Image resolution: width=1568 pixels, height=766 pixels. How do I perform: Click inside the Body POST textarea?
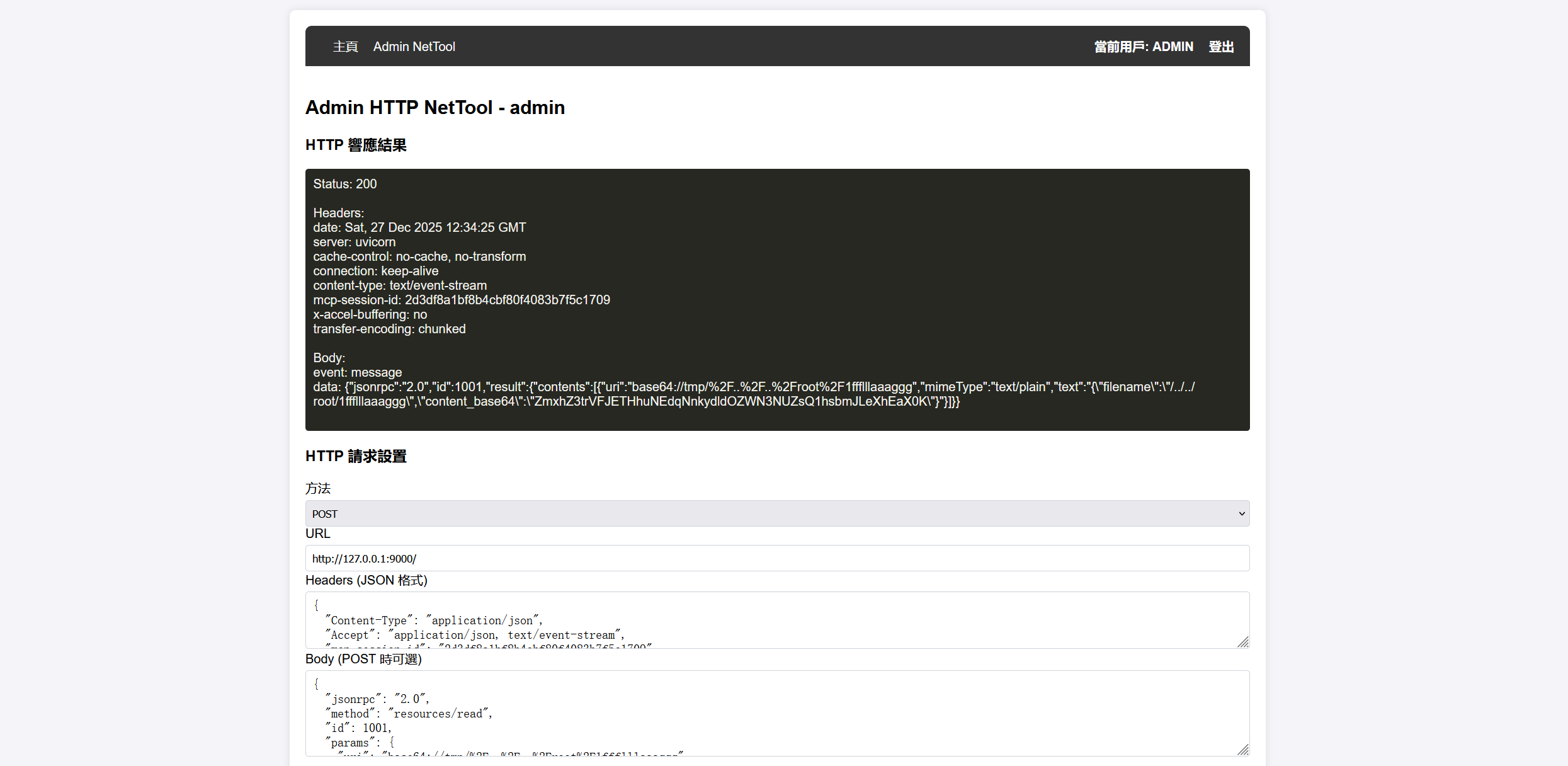[x=776, y=713]
